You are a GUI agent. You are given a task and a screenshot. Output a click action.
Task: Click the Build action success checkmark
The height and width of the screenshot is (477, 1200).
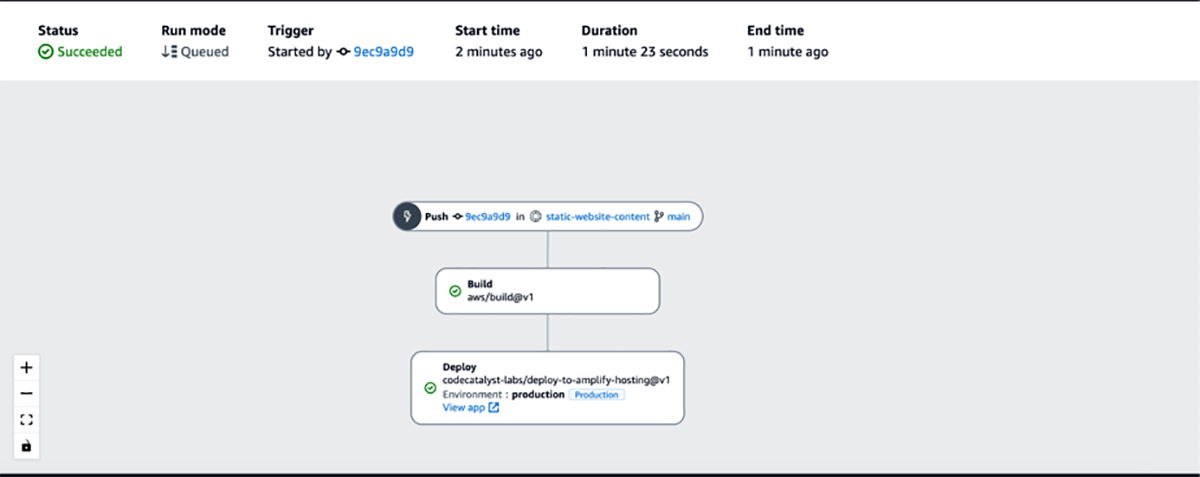click(x=455, y=291)
